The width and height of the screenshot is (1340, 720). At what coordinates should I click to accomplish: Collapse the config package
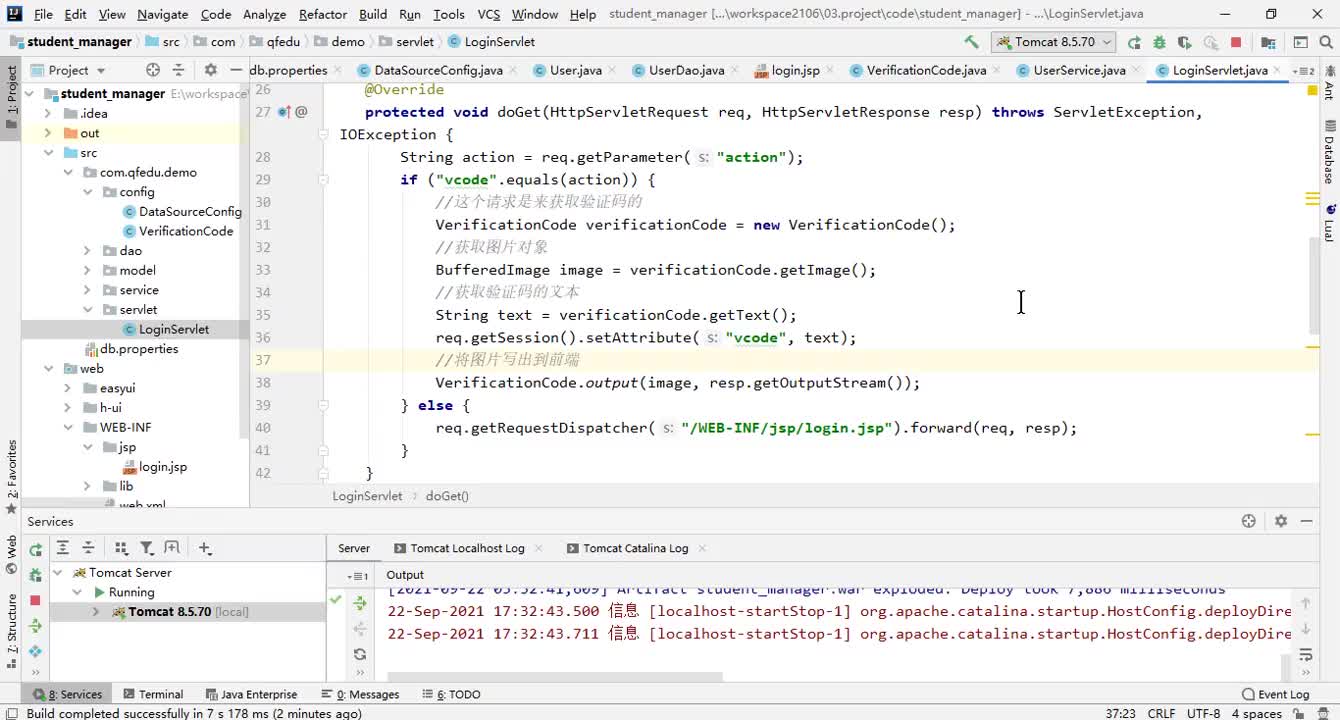click(x=87, y=192)
